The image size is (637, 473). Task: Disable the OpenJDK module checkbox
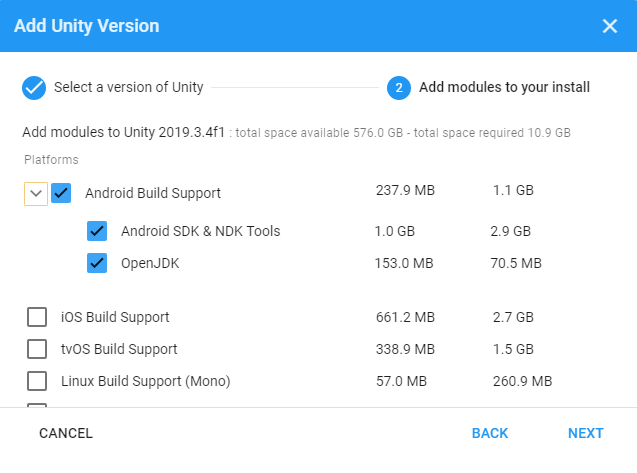click(x=97, y=263)
